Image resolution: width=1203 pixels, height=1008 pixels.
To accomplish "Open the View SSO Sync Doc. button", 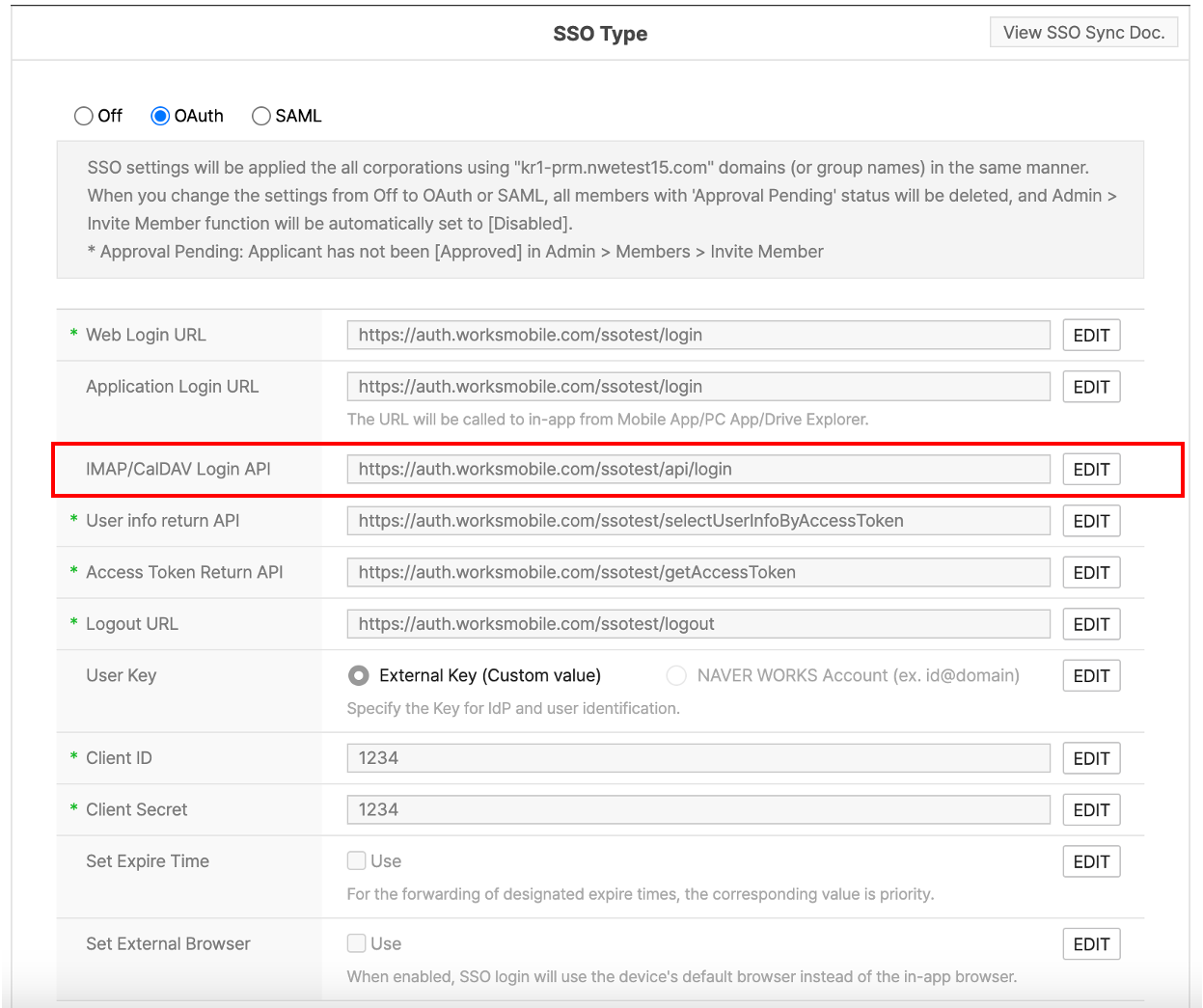I will coord(1083,32).
